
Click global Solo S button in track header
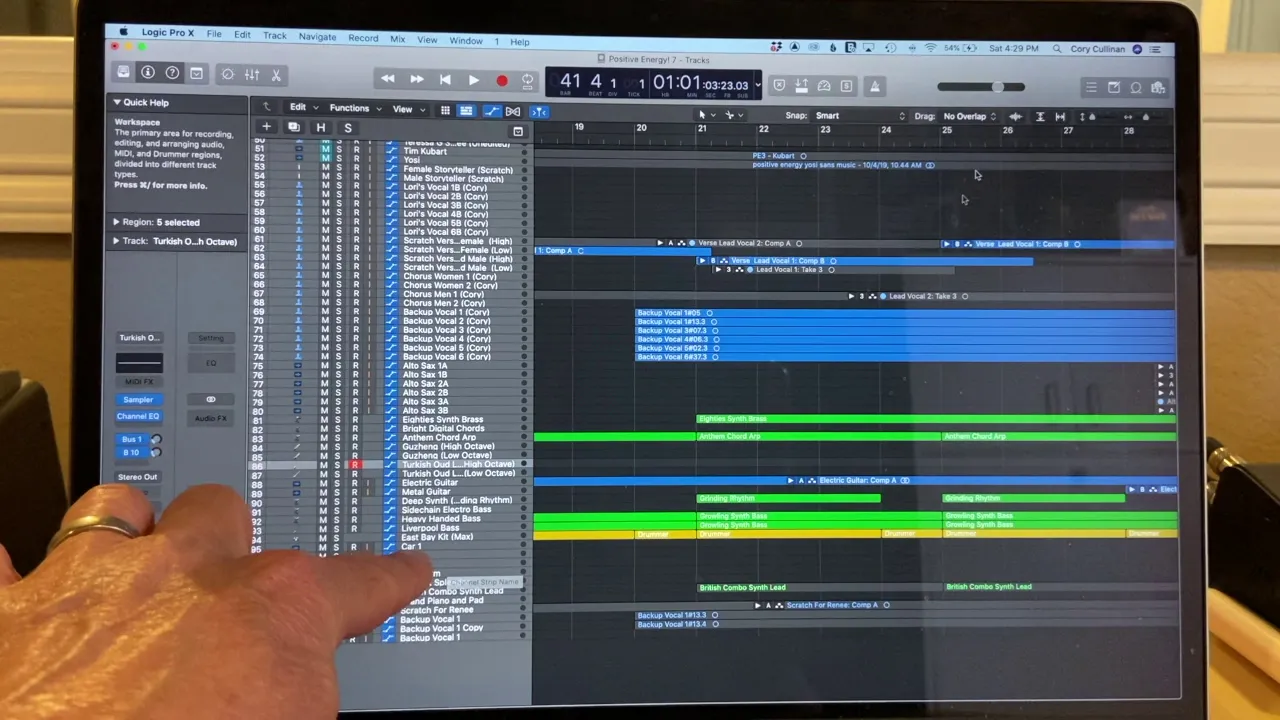pos(347,128)
